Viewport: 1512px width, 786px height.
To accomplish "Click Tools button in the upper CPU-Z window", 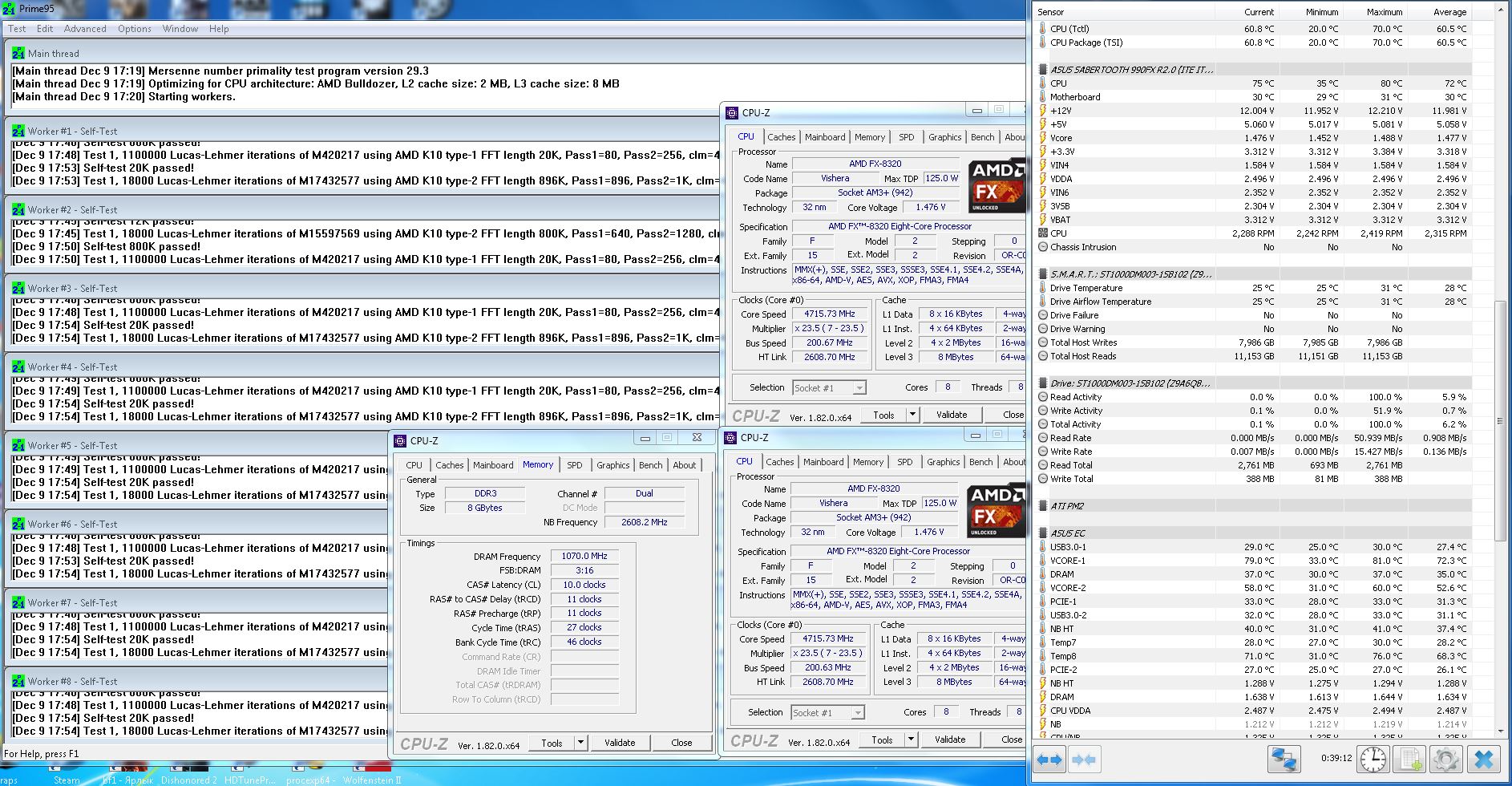I will (x=884, y=415).
